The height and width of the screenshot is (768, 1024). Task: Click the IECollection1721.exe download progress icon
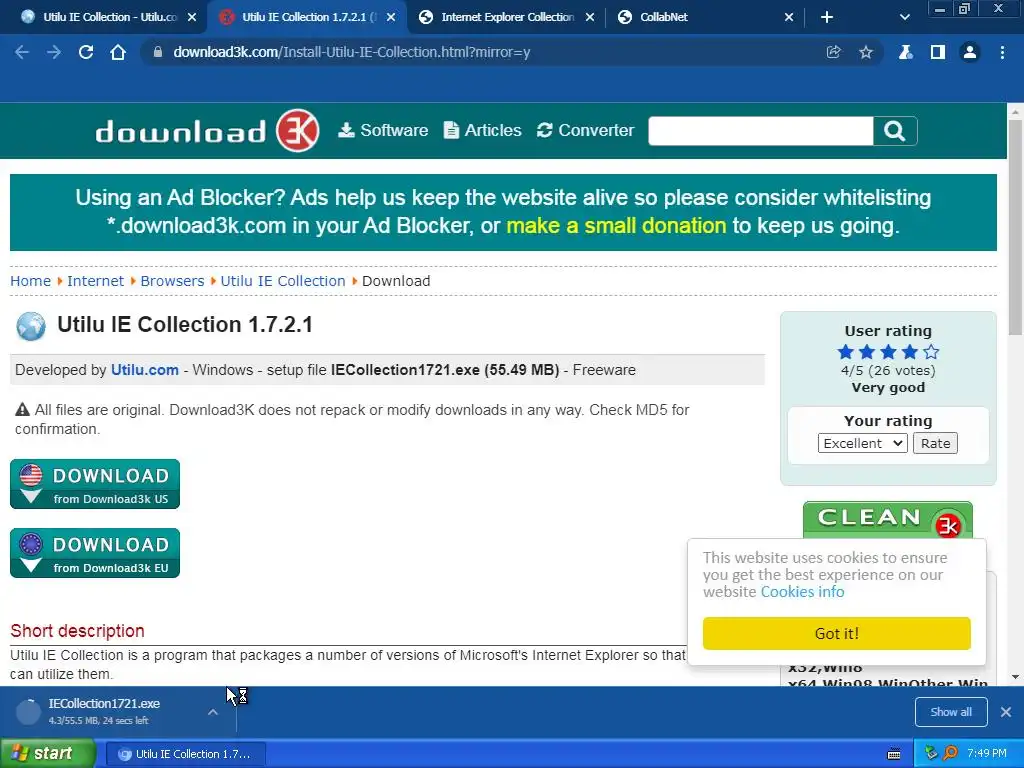point(28,712)
